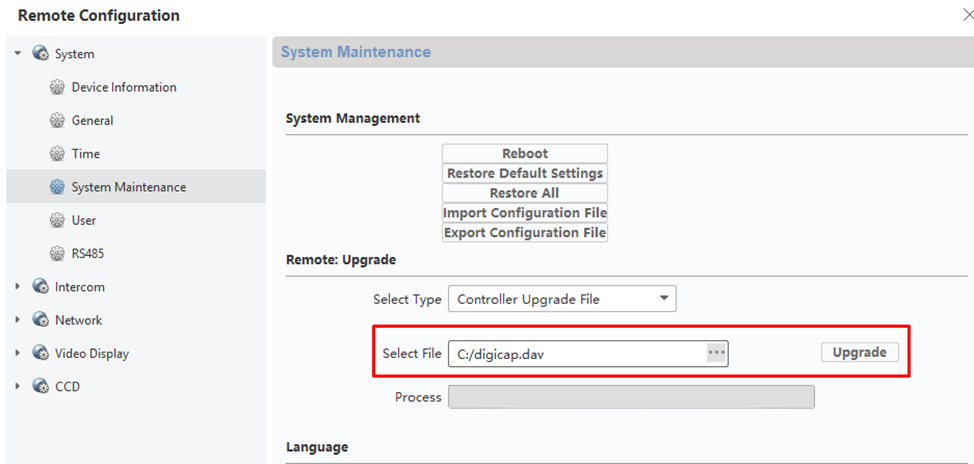Open the Select Type dropdown
Image resolution: width=974 pixels, height=464 pixels.
(x=561, y=298)
